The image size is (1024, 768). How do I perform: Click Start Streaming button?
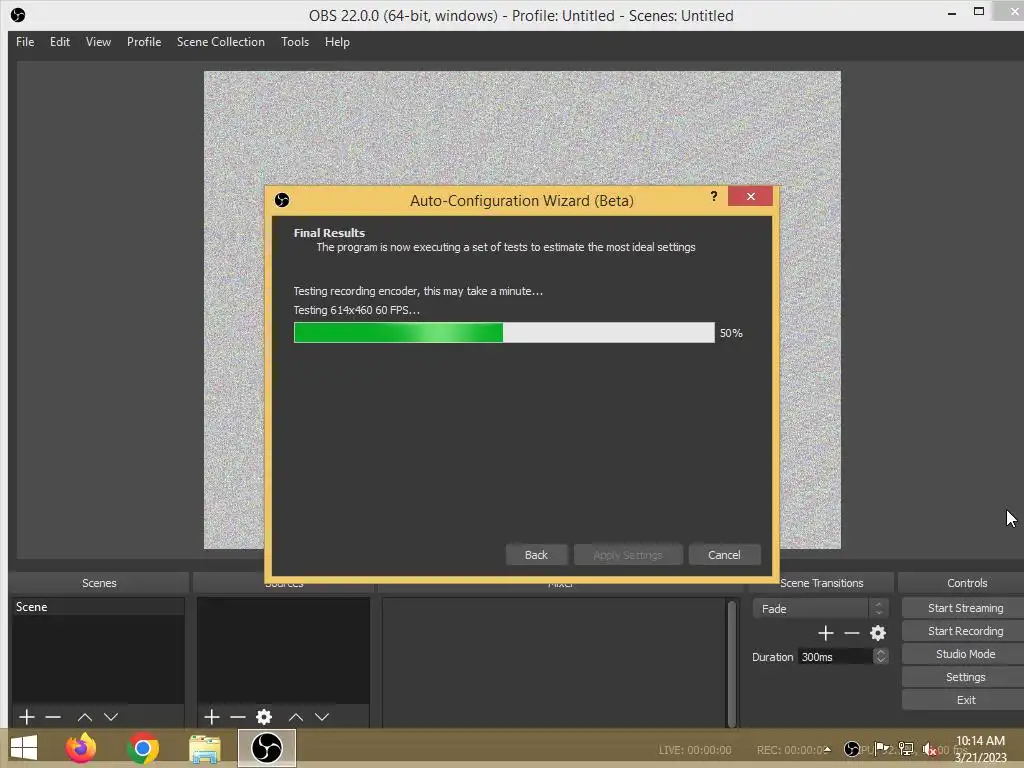click(965, 608)
